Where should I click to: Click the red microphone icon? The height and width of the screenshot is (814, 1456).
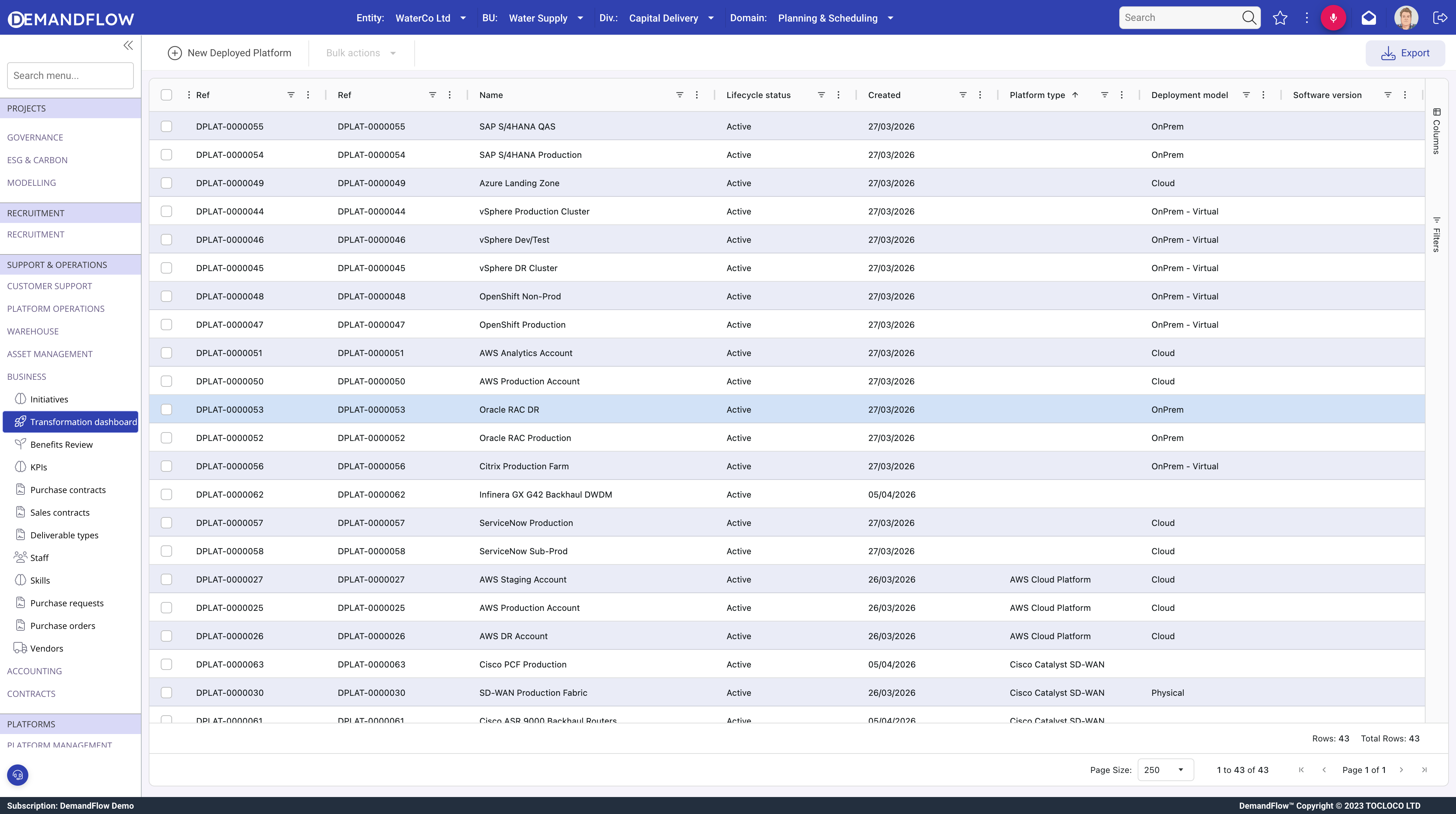[1333, 18]
